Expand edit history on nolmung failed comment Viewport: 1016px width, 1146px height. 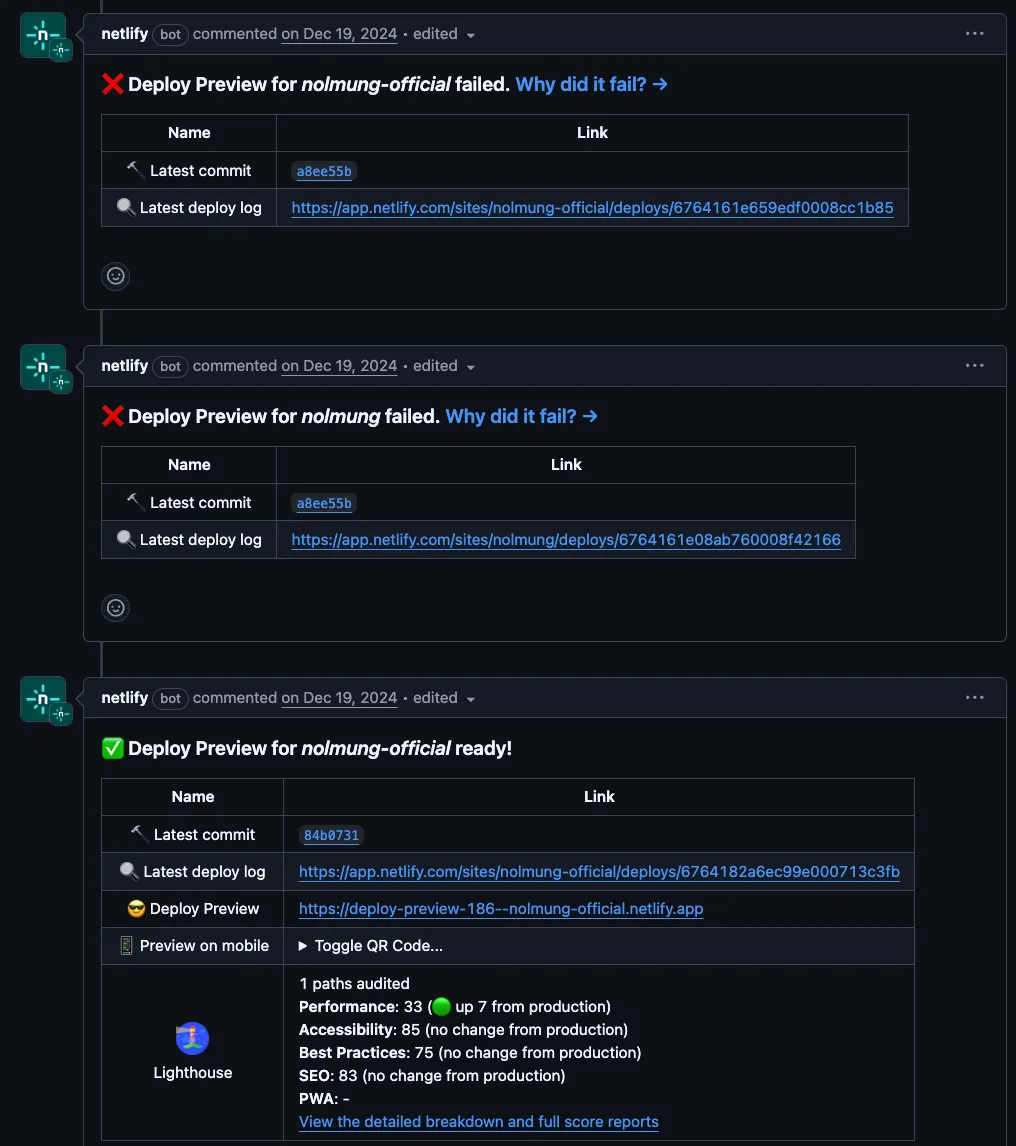click(444, 366)
